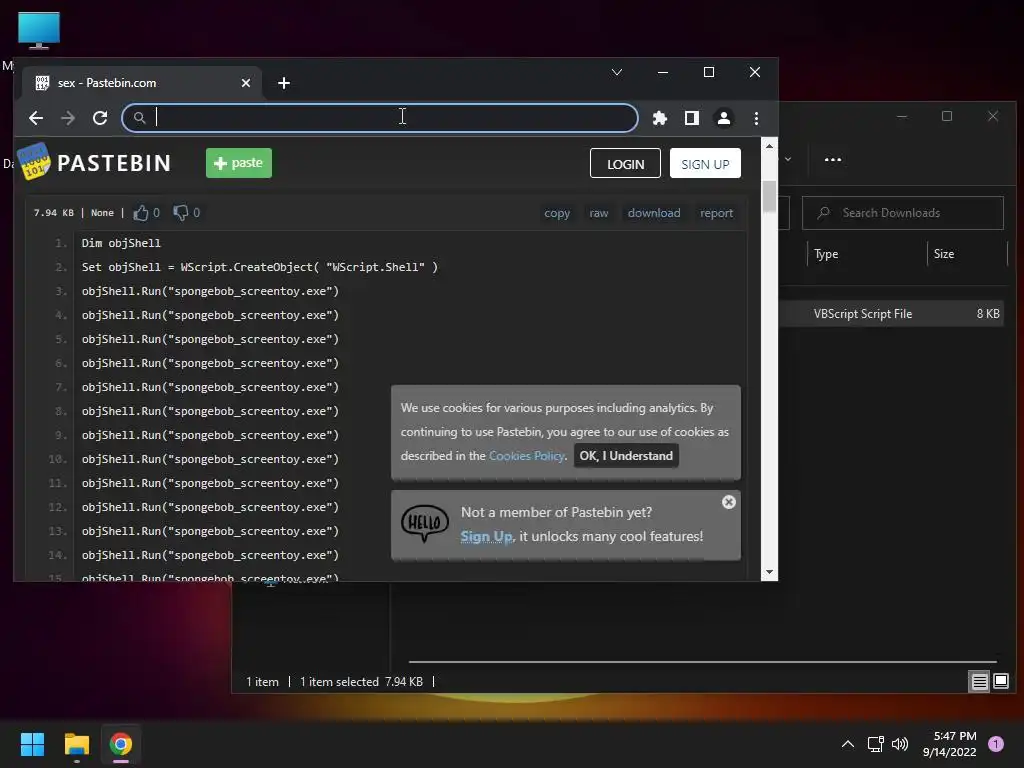This screenshot has width=1024, height=768.
Task: Click the copy link above the code
Action: pyautogui.click(x=557, y=213)
